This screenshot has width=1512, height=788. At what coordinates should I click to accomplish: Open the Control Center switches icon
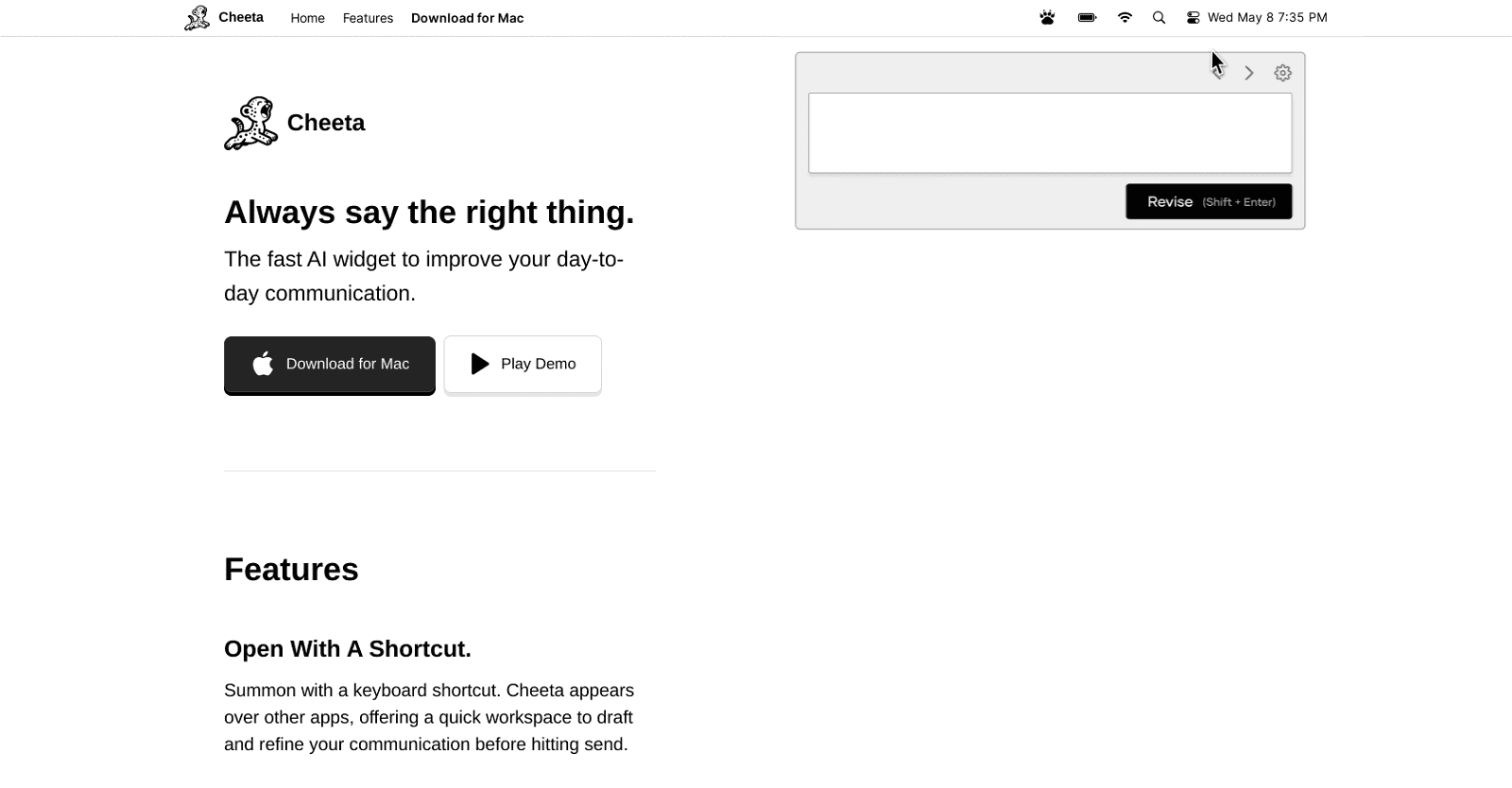(x=1193, y=18)
